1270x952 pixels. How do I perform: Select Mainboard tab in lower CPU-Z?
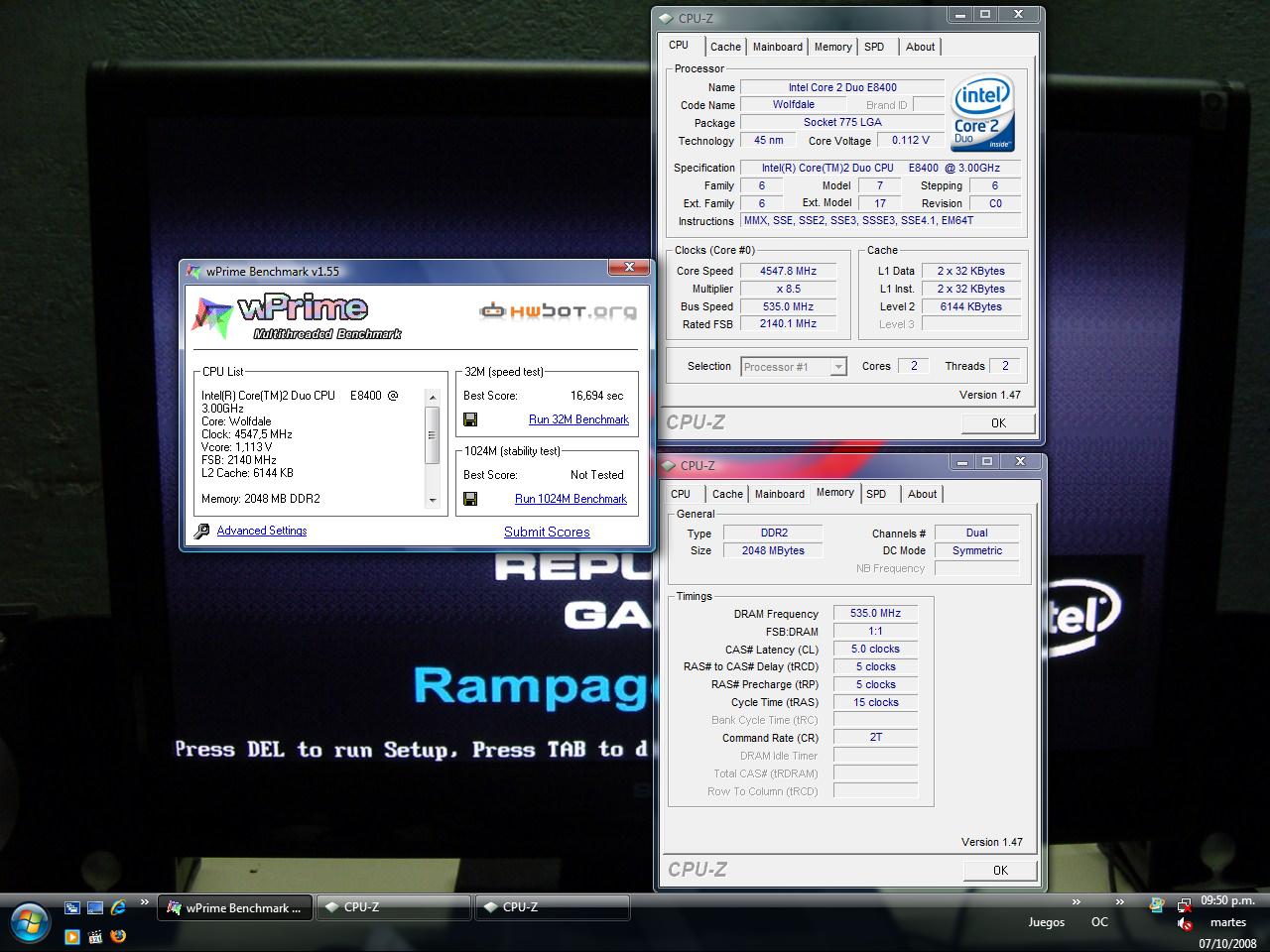[780, 494]
